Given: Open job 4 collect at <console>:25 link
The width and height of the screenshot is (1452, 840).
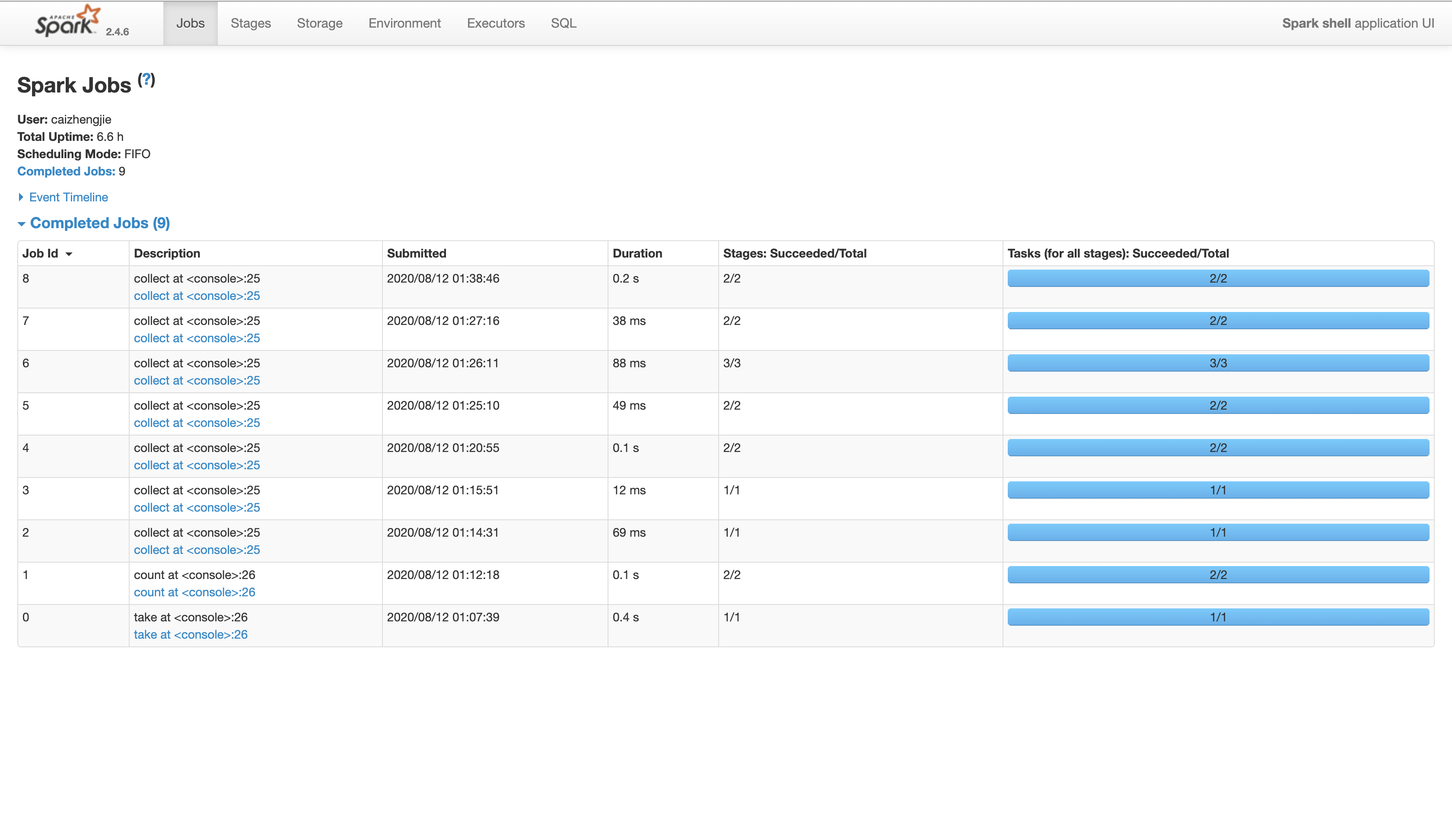Looking at the screenshot, I should [x=197, y=465].
